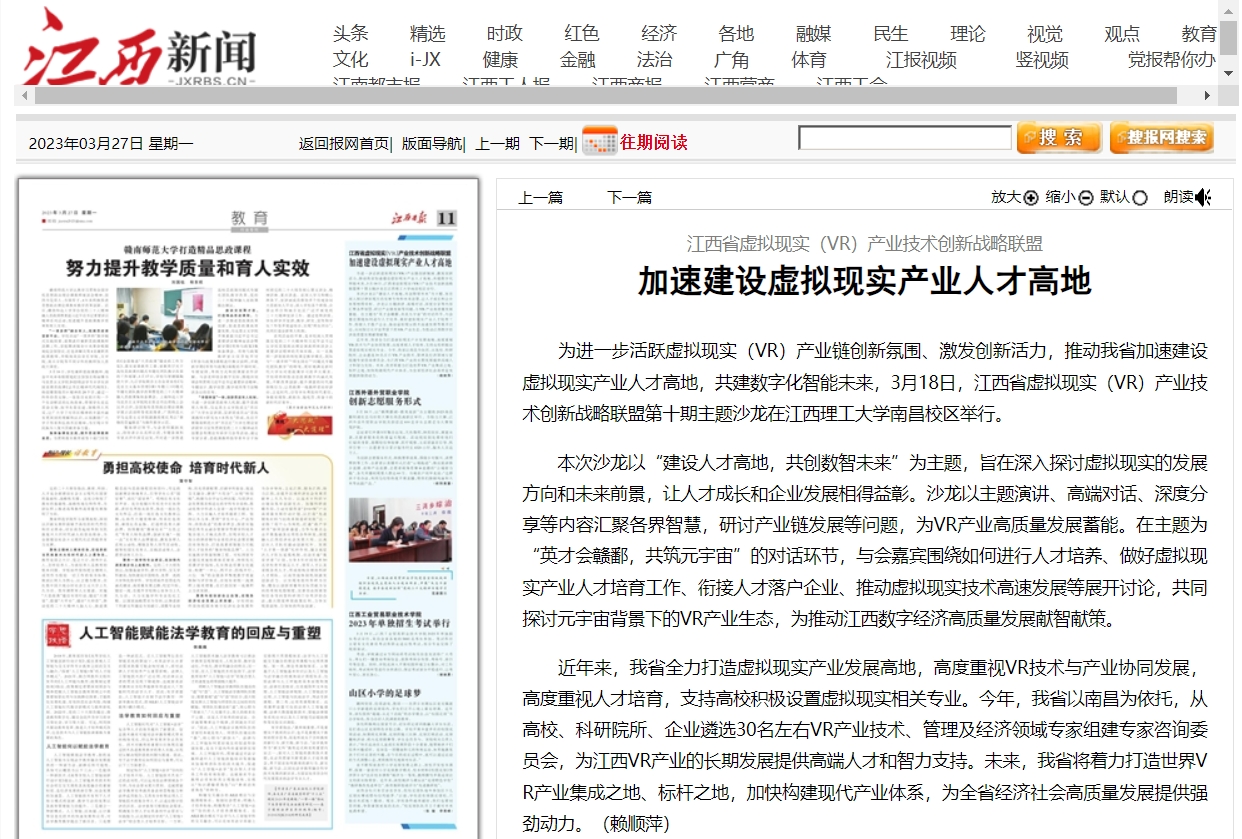Open article 创新志愿服务形式 on page
The image size is (1242, 839).
pyautogui.click(x=385, y=401)
